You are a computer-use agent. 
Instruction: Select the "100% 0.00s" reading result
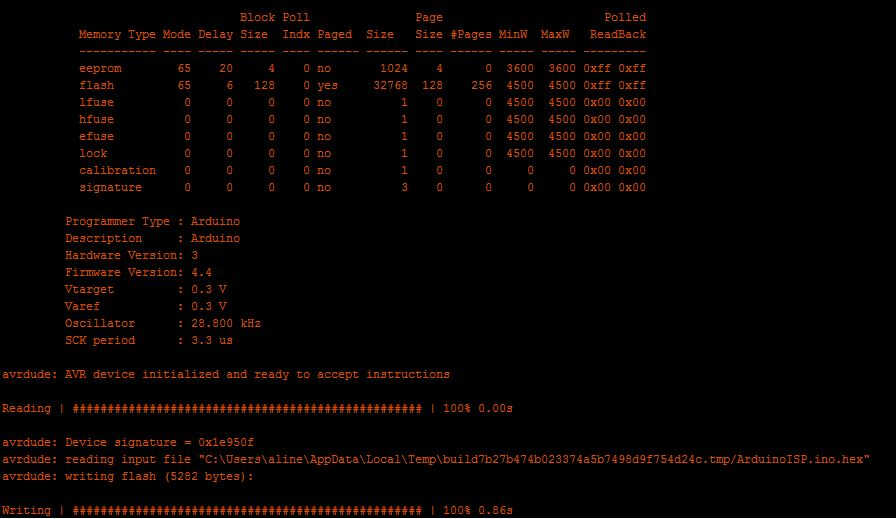(x=478, y=409)
